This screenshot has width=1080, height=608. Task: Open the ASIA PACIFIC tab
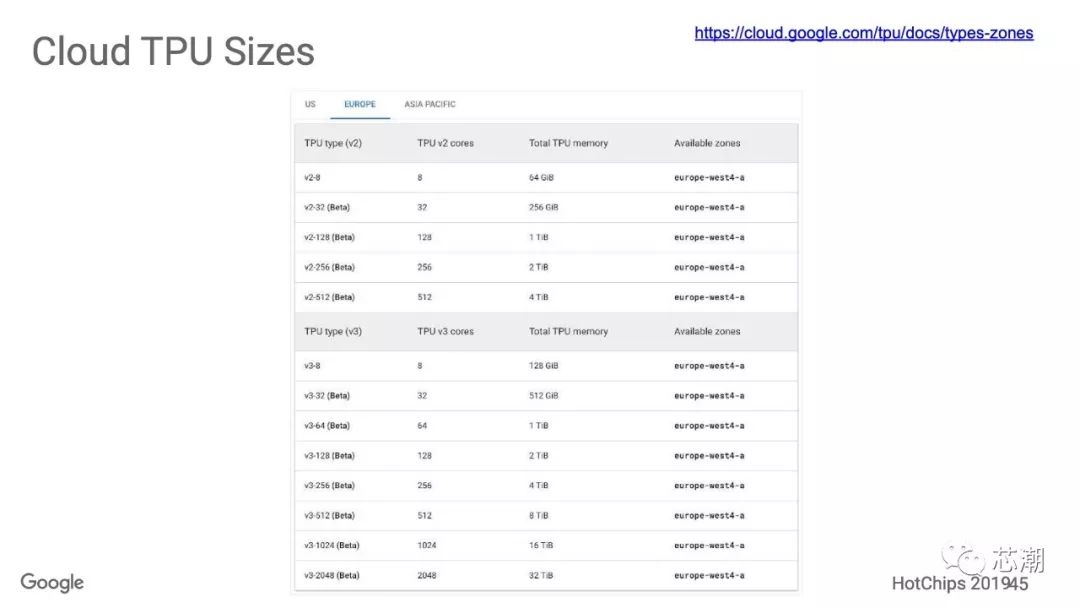(430, 104)
